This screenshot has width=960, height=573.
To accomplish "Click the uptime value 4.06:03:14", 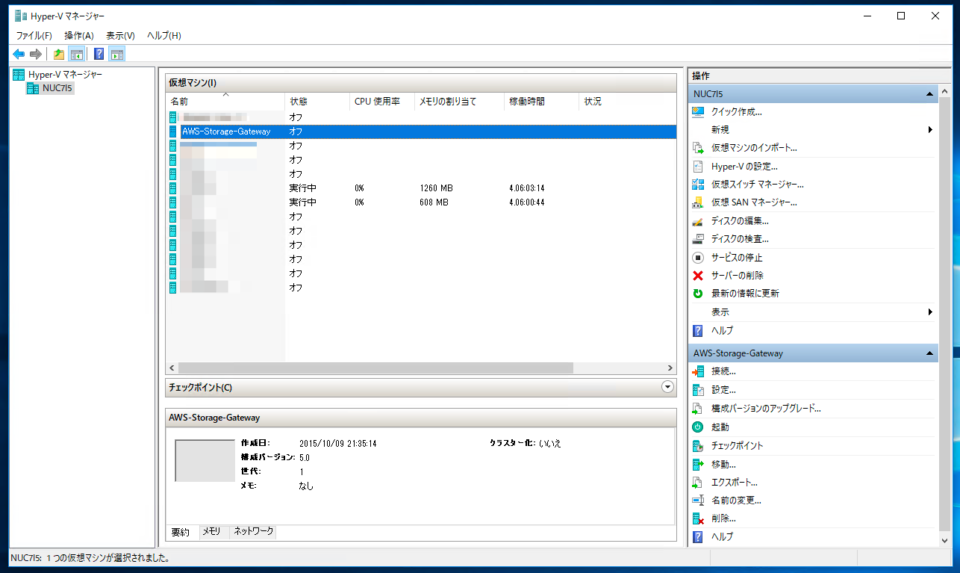I will (x=527, y=189).
